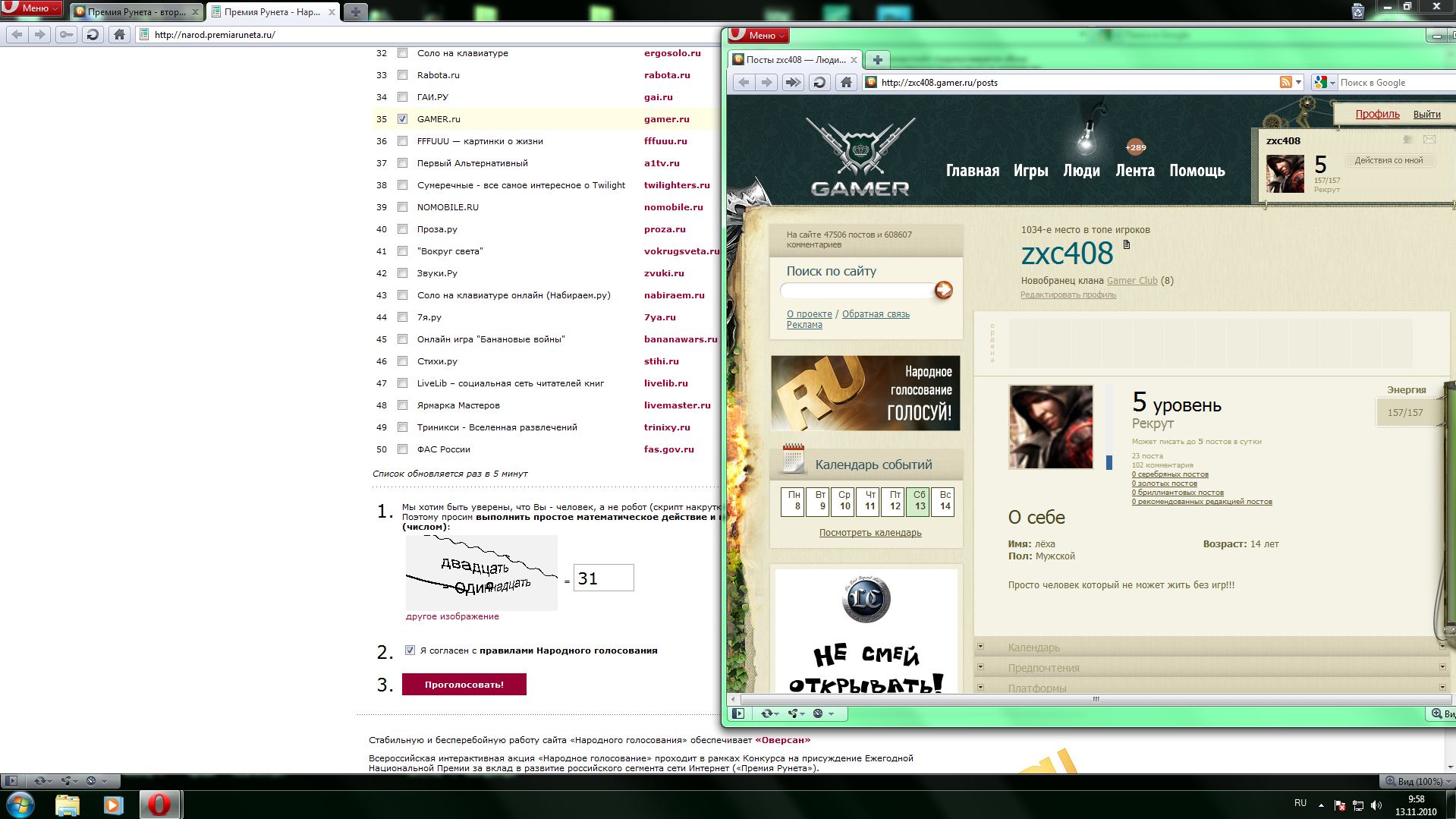The width and height of the screenshot is (1456, 819).
Task: Click the captcha answer field
Action: point(603,578)
